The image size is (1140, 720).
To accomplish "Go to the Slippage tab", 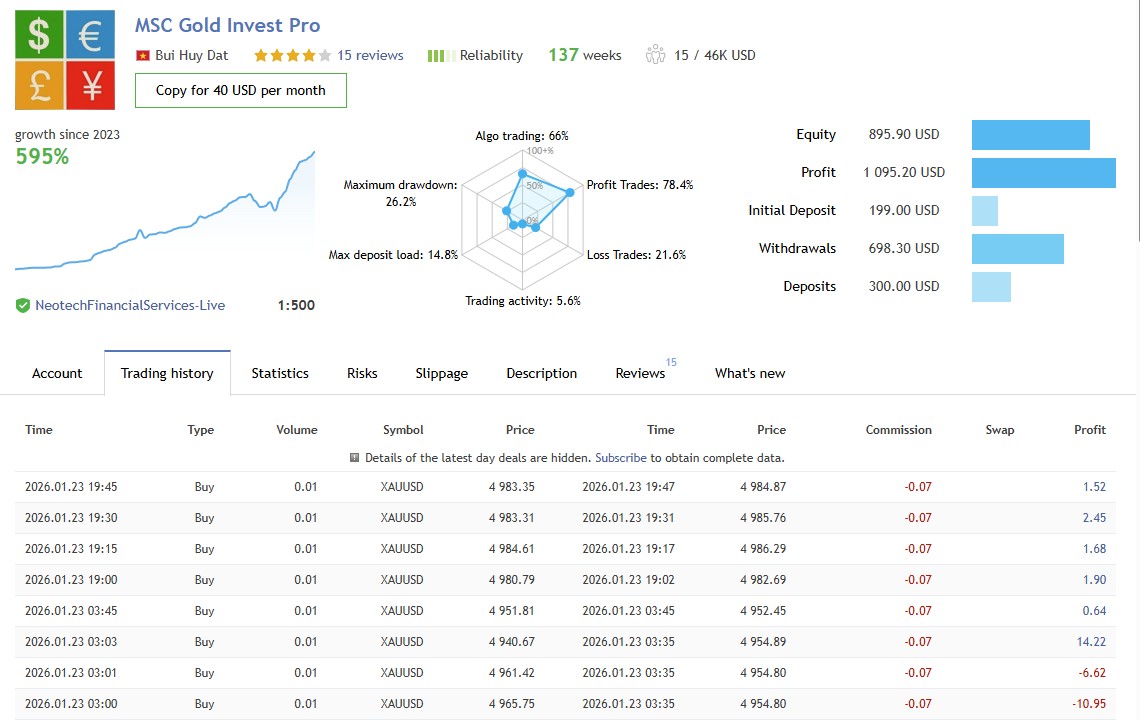I will 441,373.
